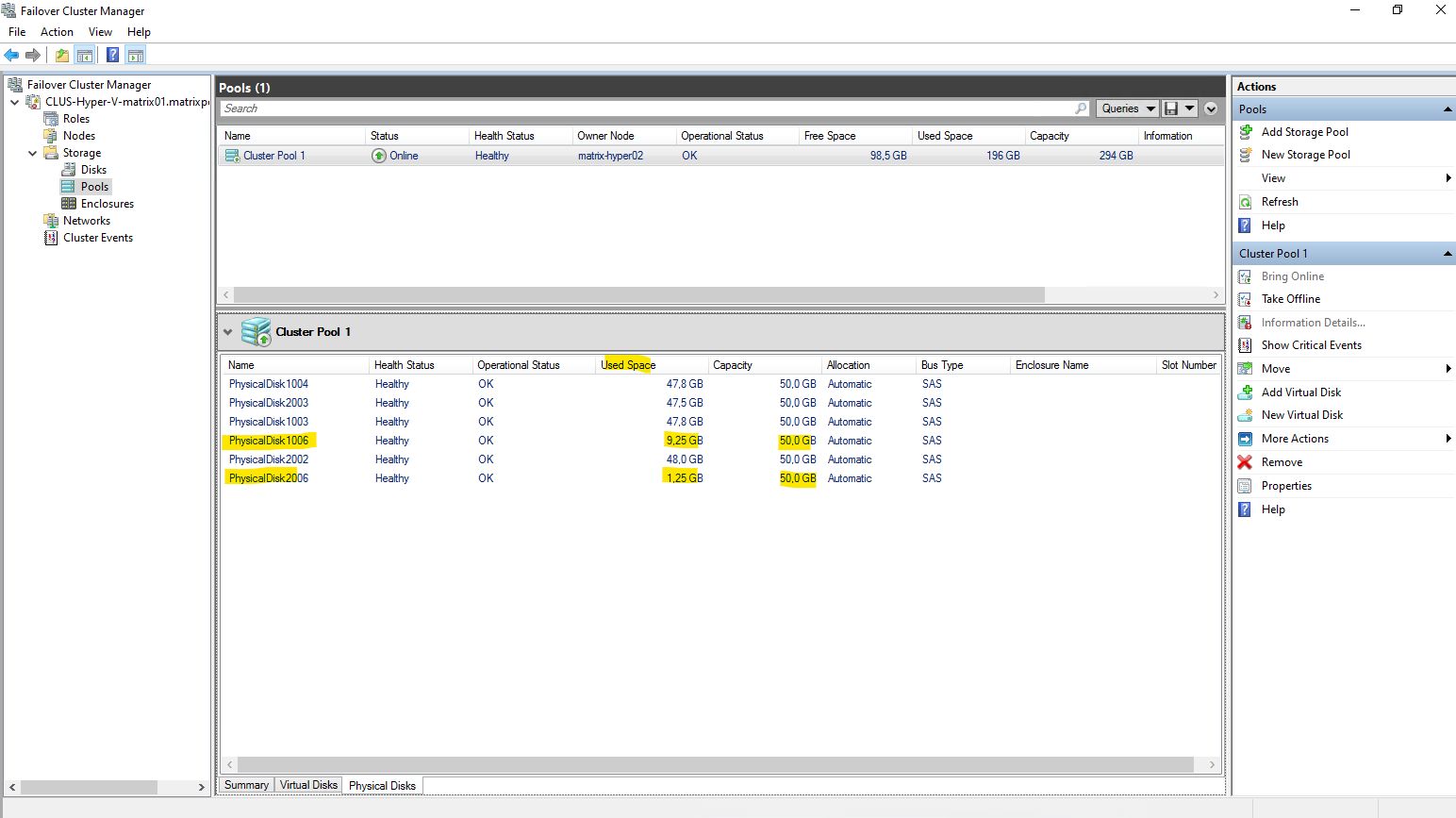Click the back arrow toolbar icon
The image size is (1456, 818).
click(x=11, y=56)
